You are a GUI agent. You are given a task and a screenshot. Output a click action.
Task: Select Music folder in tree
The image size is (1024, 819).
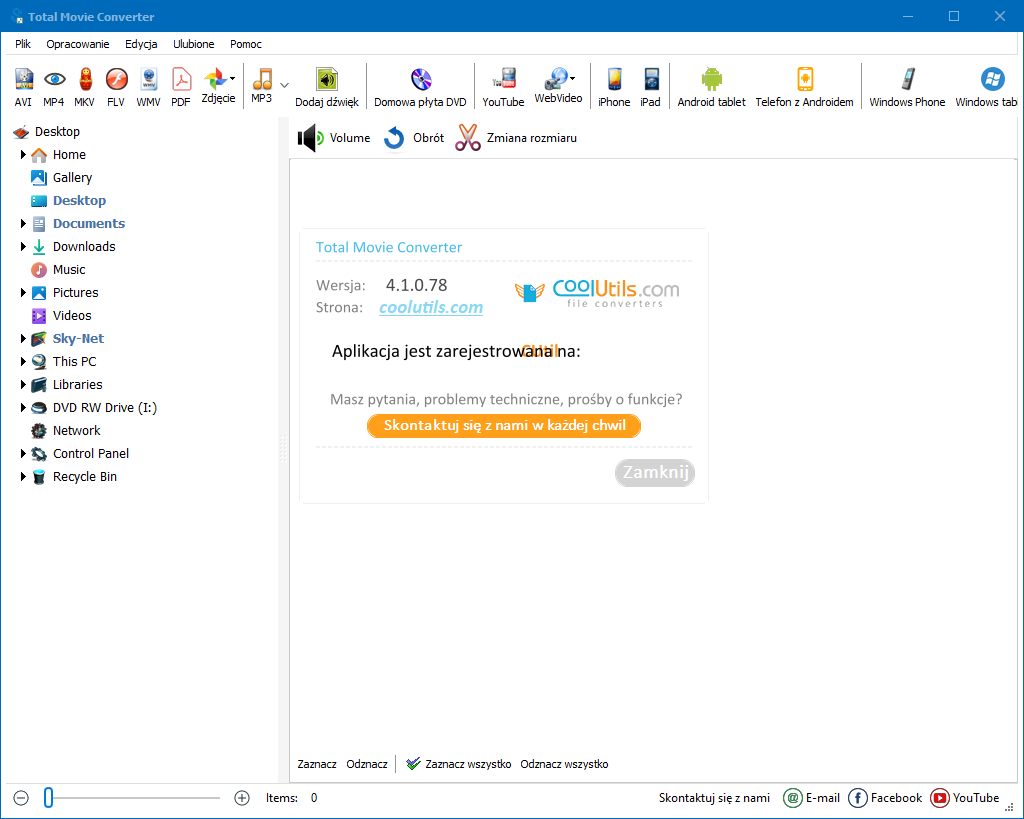59,270
